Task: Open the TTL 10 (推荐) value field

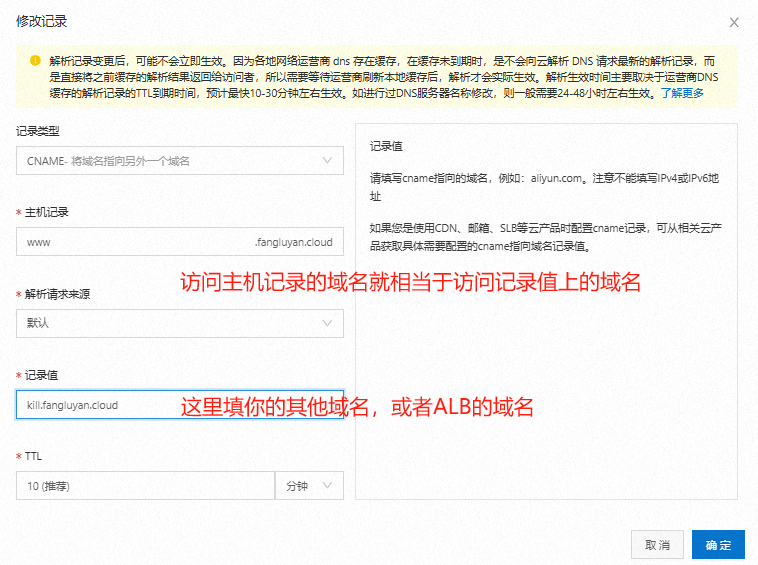Action: [145, 486]
